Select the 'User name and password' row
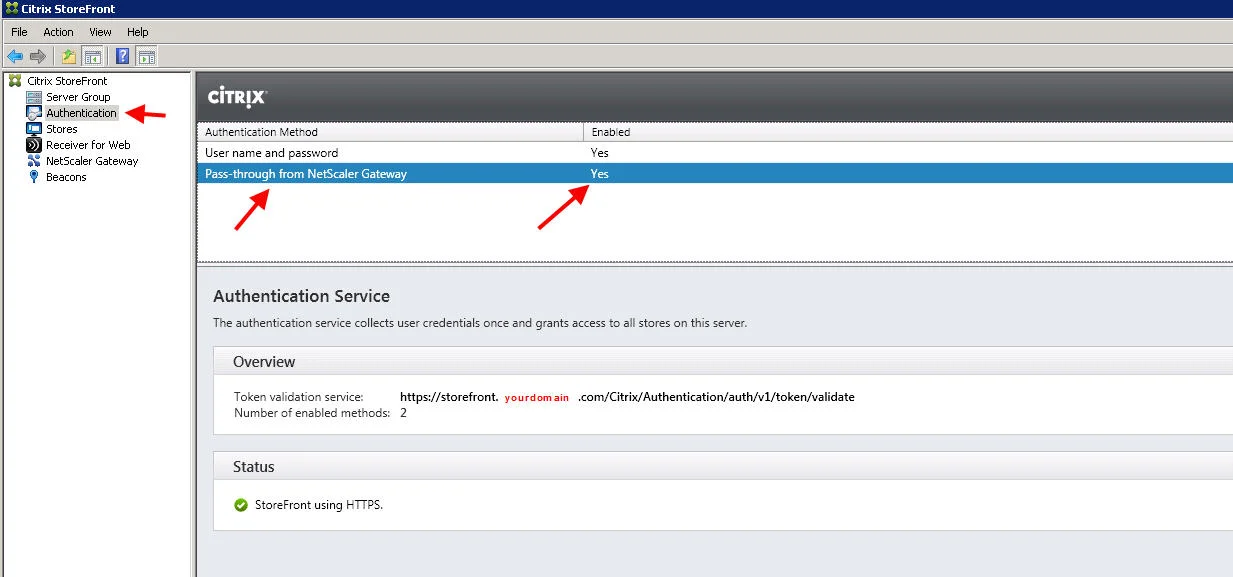 [x=715, y=153]
